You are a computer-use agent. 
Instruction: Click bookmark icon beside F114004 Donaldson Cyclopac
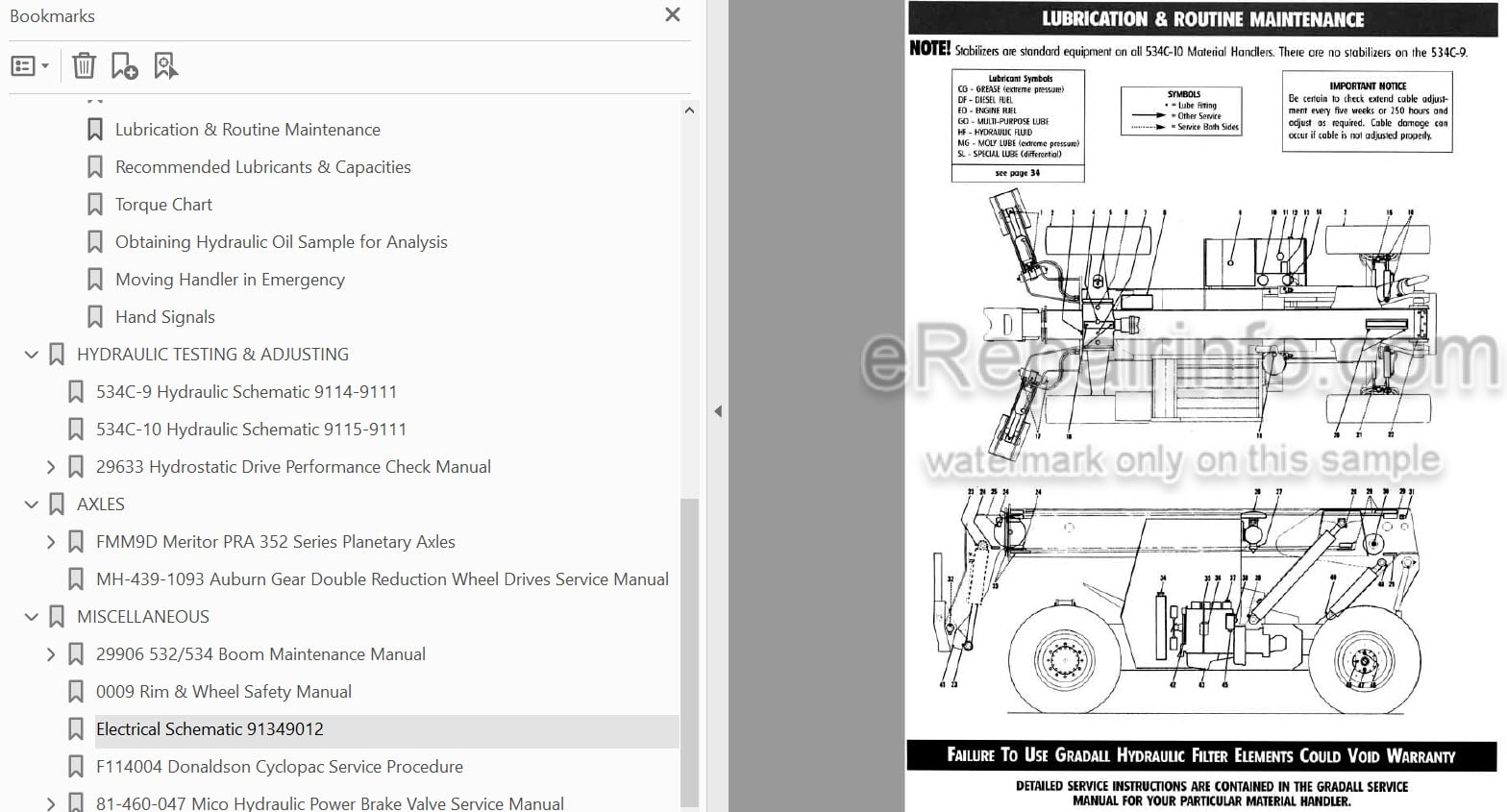click(x=76, y=767)
